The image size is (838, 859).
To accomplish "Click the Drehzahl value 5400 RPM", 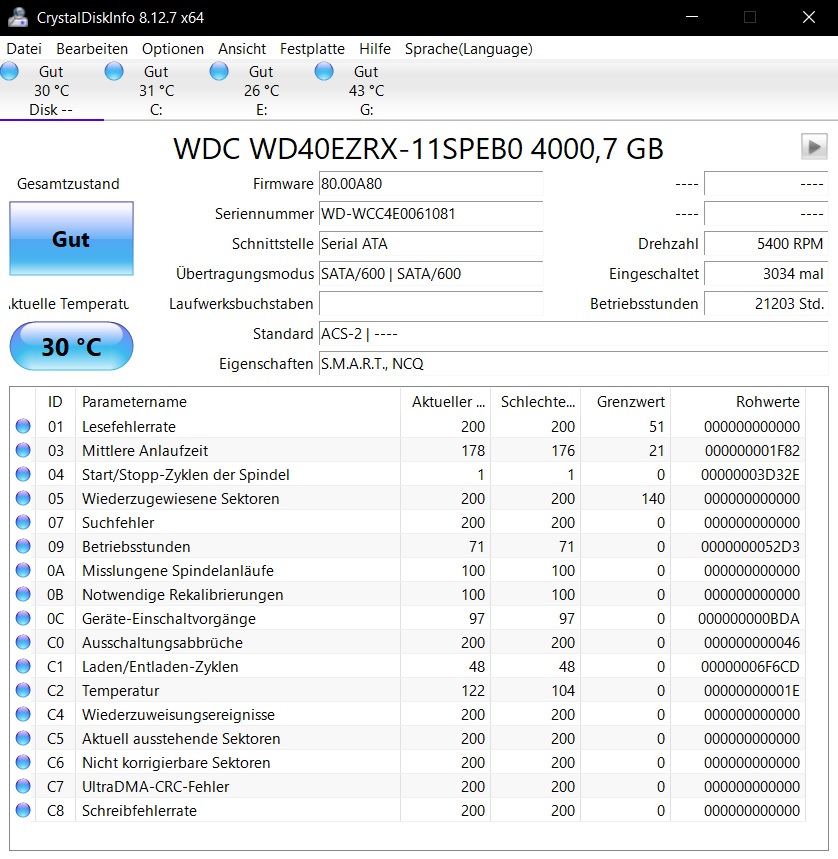I will point(766,243).
